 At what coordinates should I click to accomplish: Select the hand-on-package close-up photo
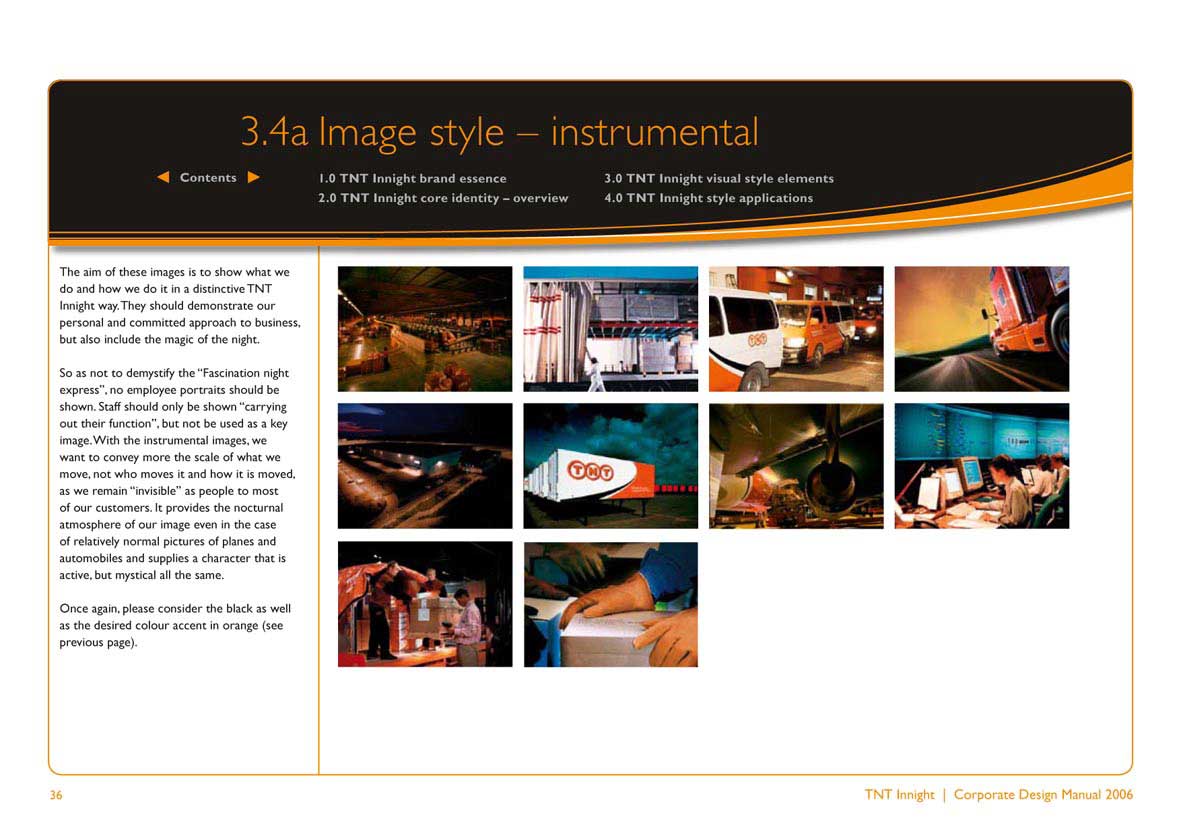pyautogui.click(x=610, y=603)
